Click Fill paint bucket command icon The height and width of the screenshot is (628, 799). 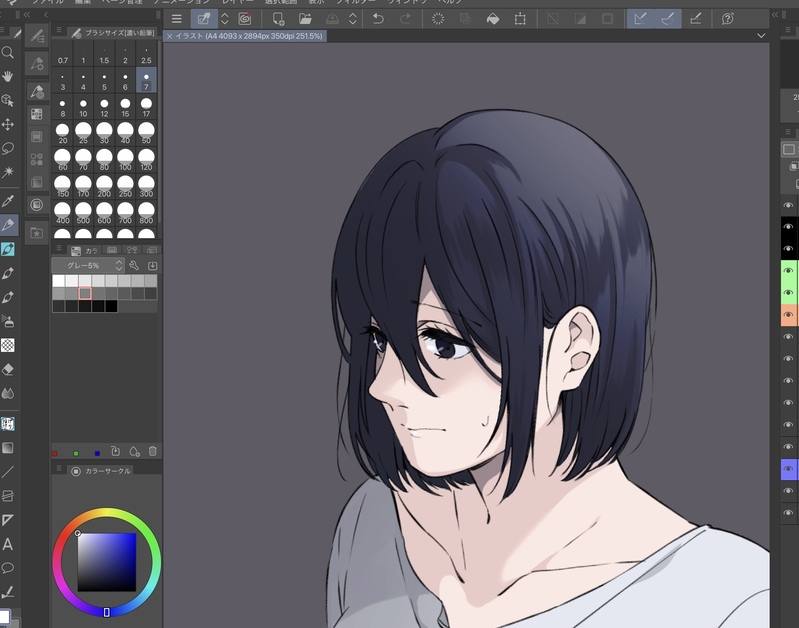pyautogui.click(x=493, y=19)
